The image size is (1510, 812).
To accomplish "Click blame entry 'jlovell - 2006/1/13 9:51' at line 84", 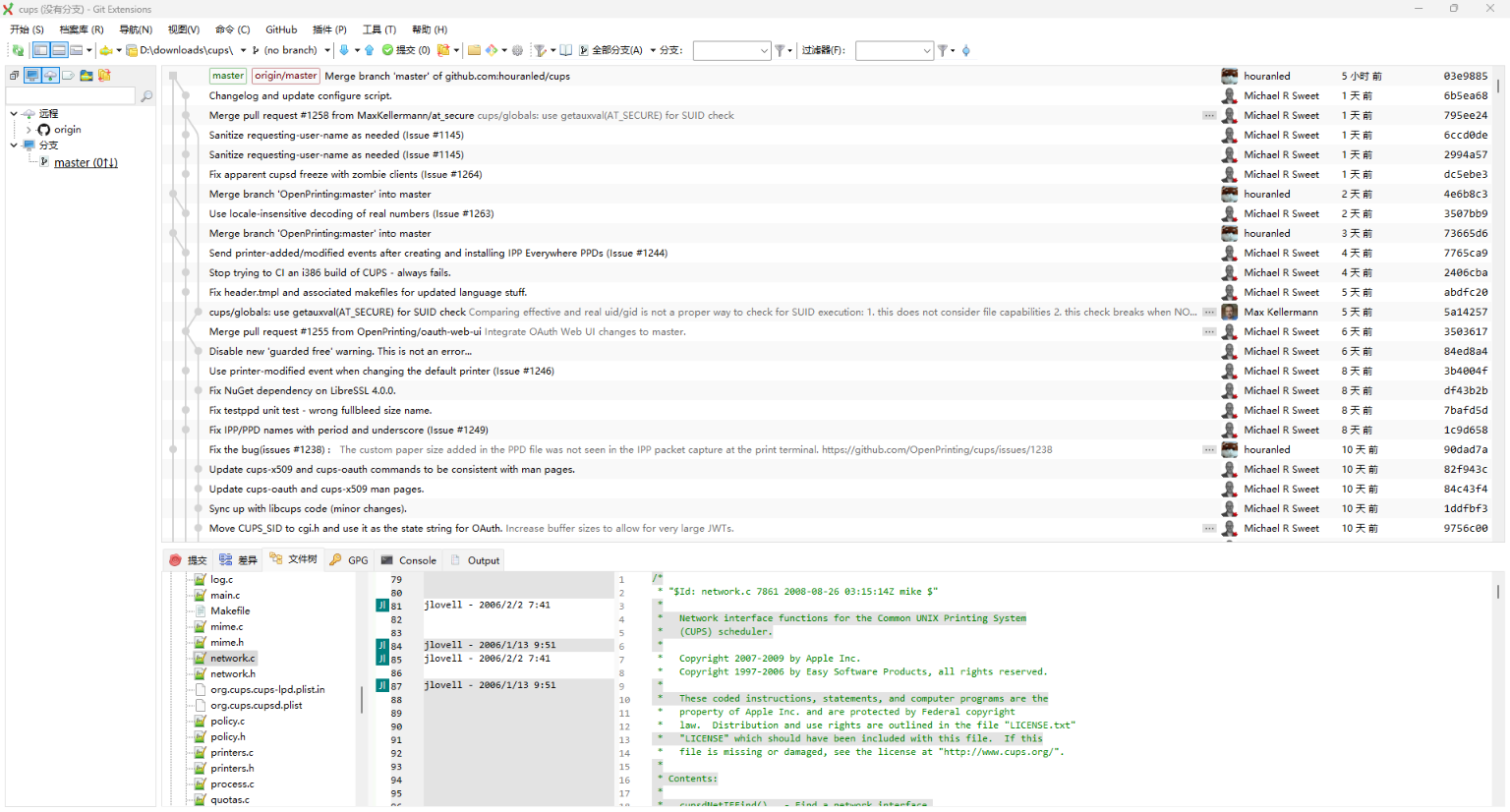I will pyautogui.click(x=490, y=645).
